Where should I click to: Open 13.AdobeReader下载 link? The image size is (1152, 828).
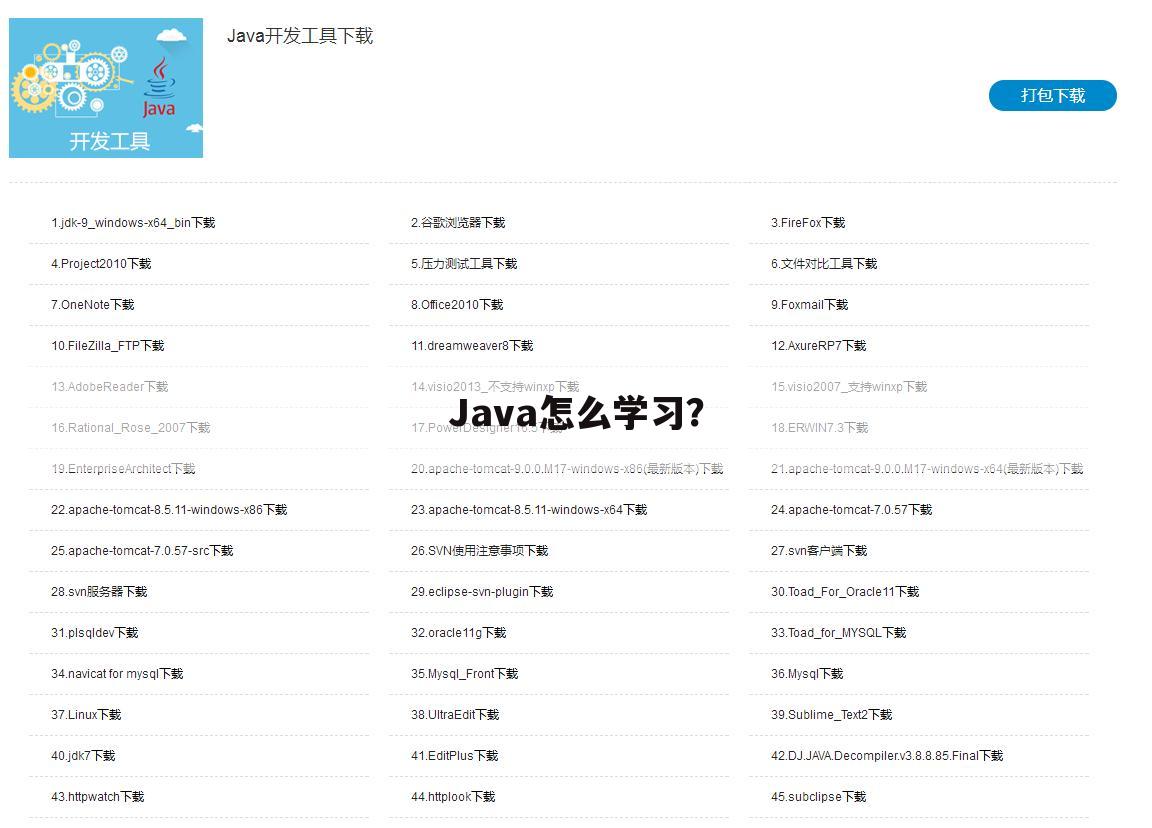click(109, 387)
